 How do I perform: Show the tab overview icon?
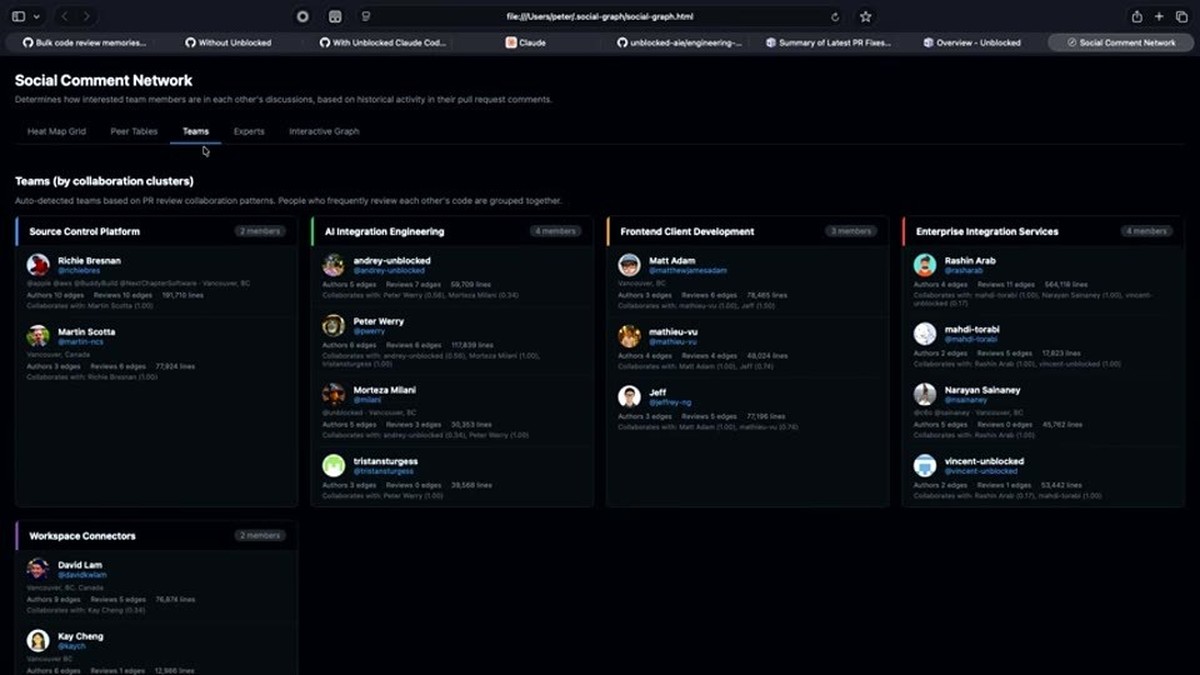click(1182, 16)
